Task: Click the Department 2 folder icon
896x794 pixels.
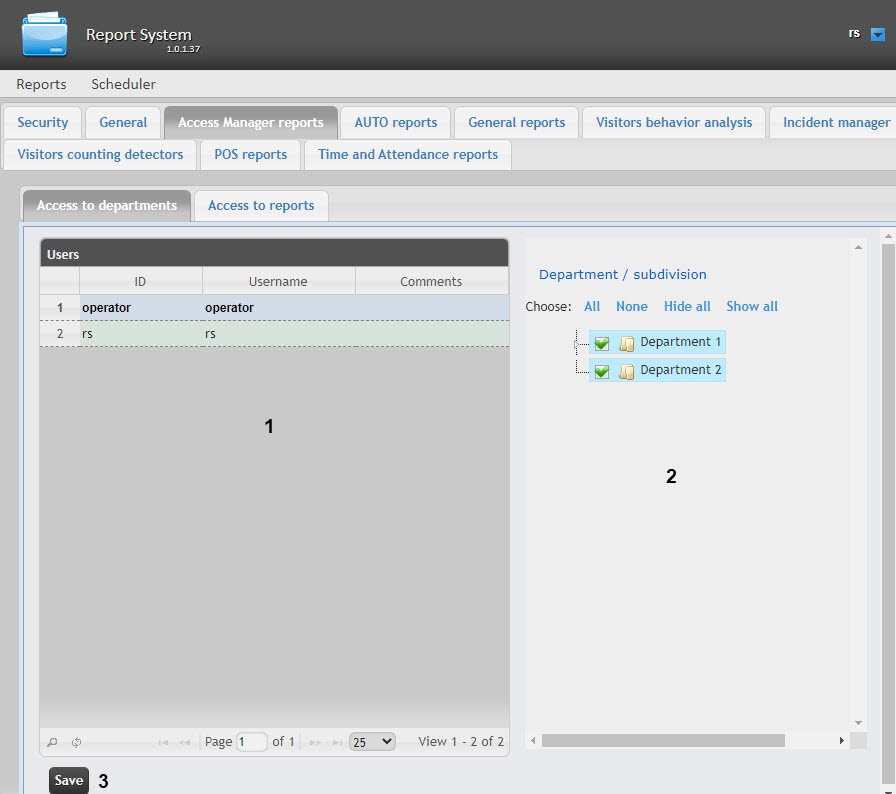Action: [x=627, y=371]
